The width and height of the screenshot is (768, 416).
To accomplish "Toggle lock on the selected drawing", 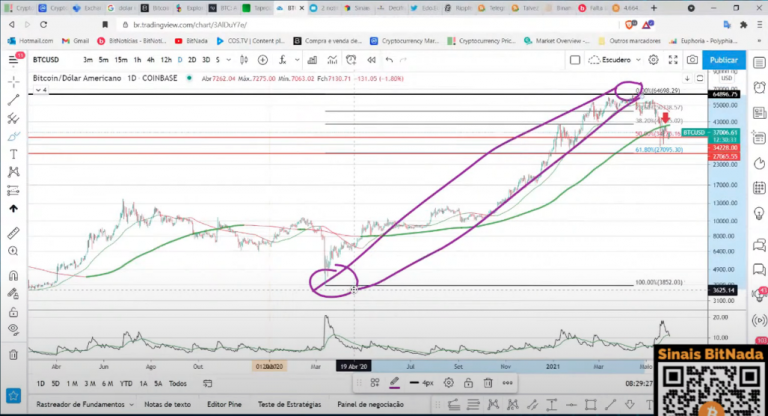I will click(468, 383).
